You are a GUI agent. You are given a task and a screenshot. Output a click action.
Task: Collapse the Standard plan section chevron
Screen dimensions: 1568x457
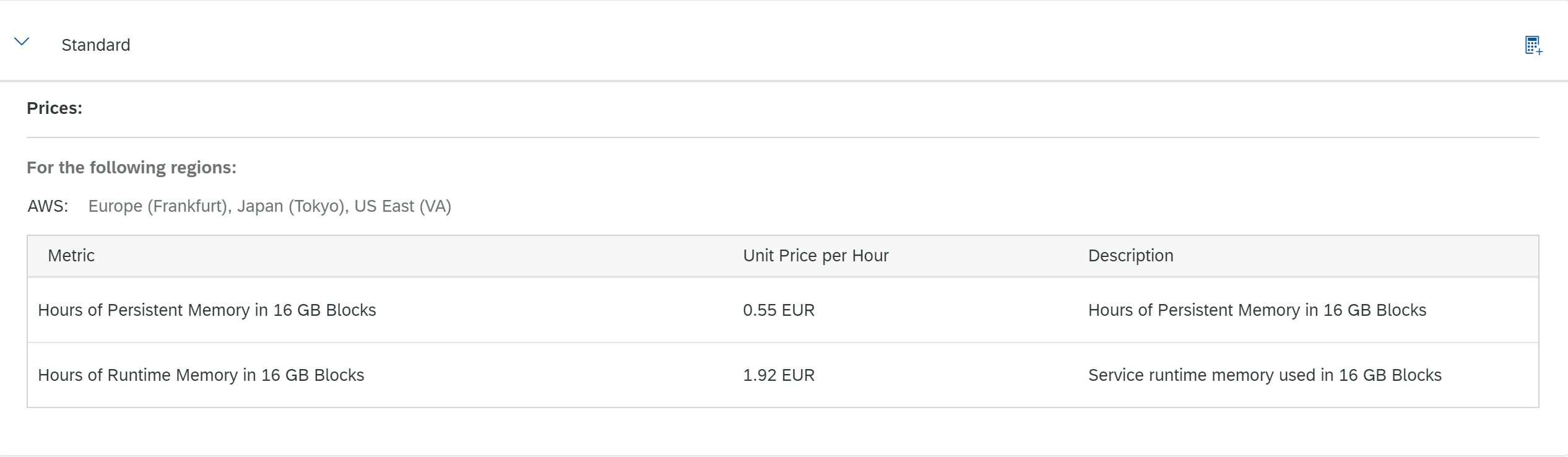coord(22,41)
